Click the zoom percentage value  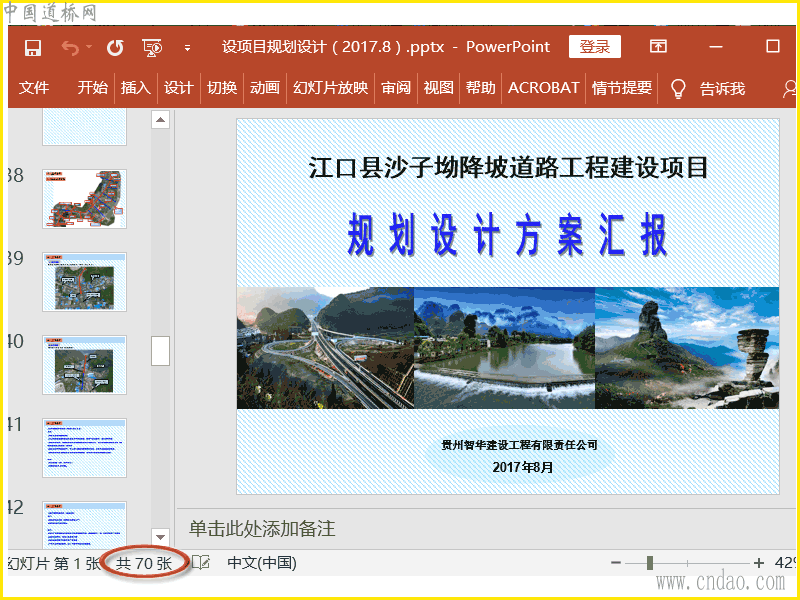tap(785, 563)
